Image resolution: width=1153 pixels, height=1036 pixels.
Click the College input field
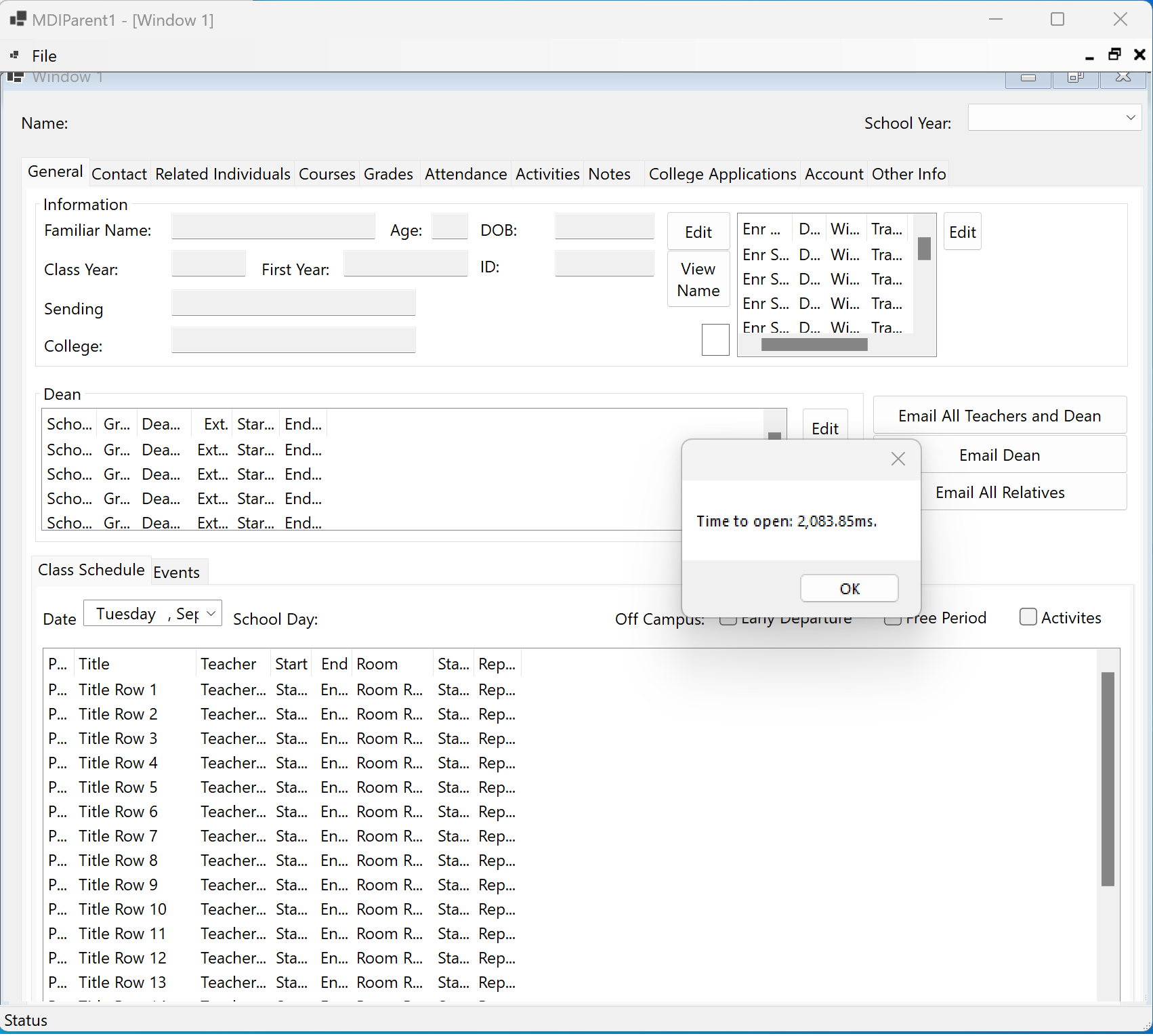(x=293, y=340)
